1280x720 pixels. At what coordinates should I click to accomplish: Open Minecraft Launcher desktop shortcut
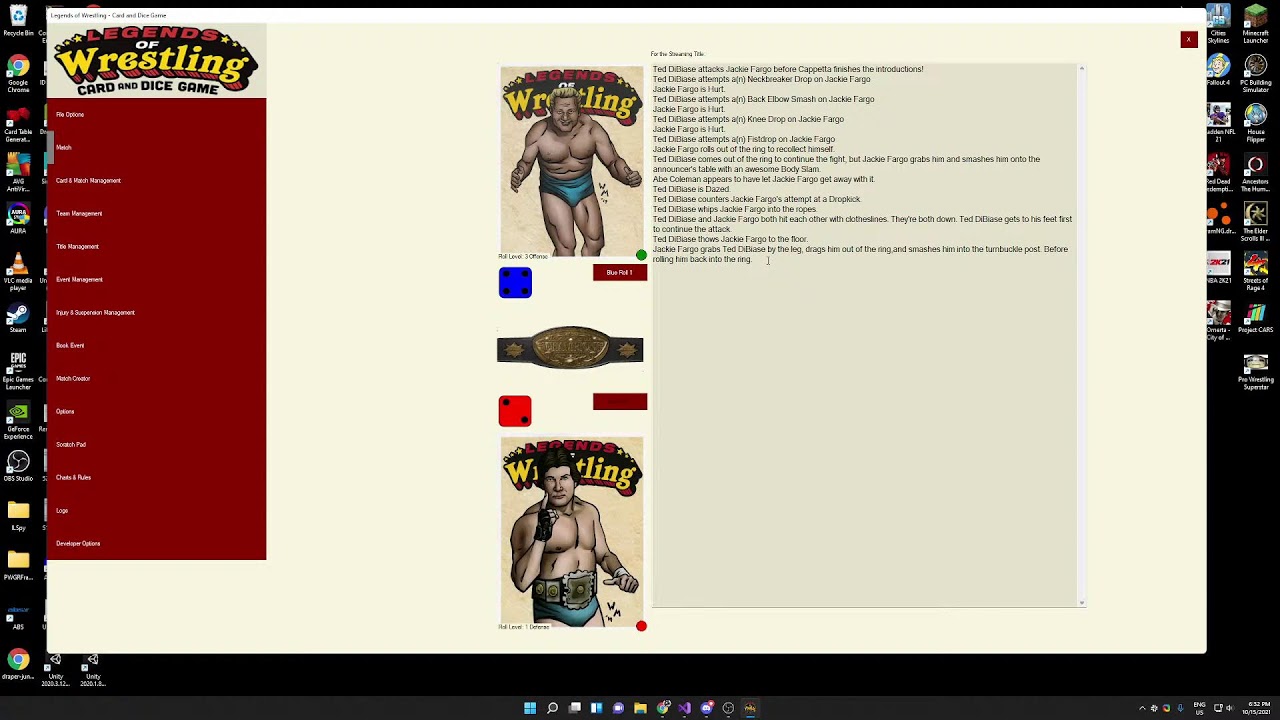pos(1256,24)
